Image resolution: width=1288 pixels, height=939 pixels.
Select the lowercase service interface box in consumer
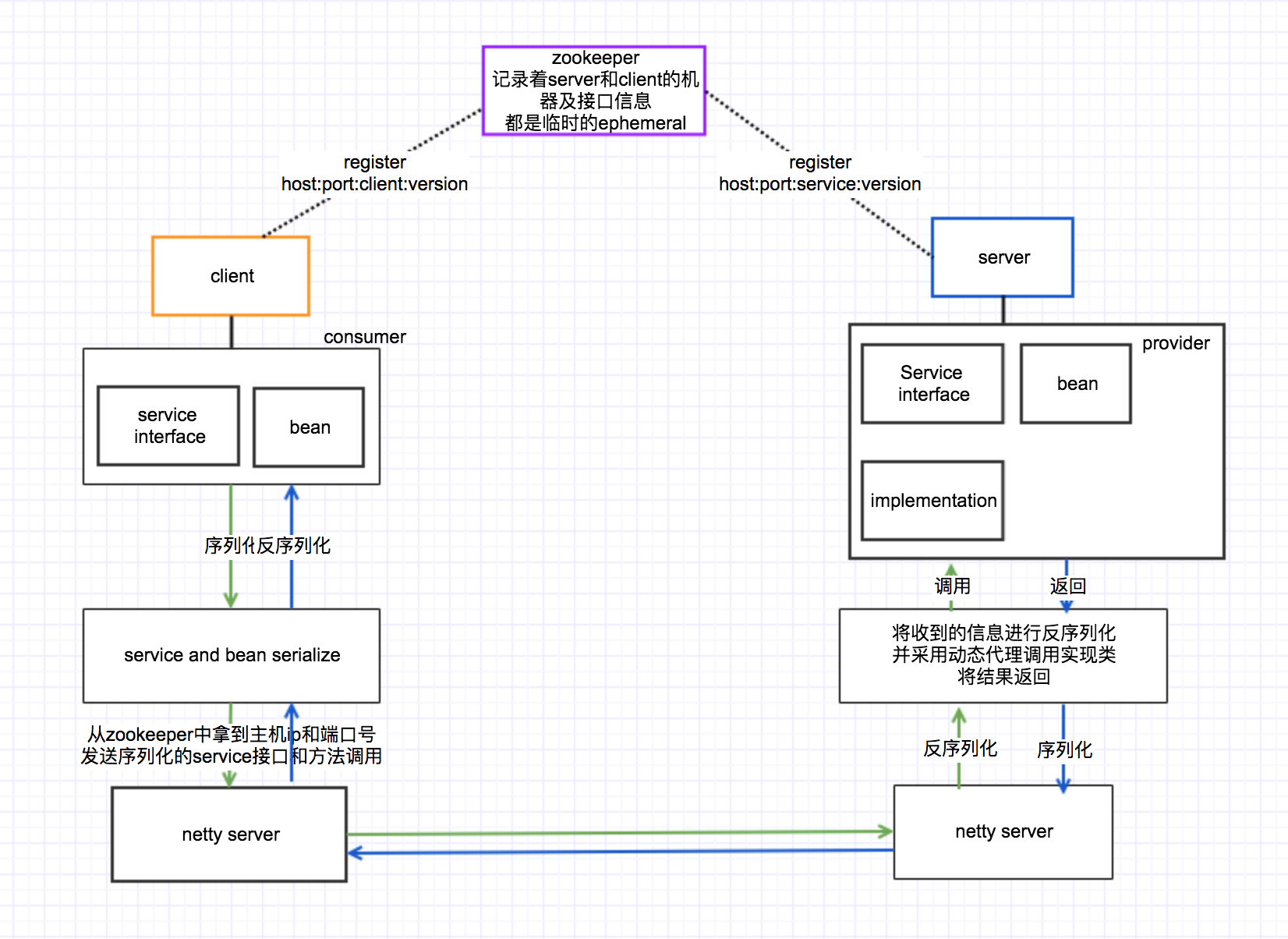coord(168,426)
